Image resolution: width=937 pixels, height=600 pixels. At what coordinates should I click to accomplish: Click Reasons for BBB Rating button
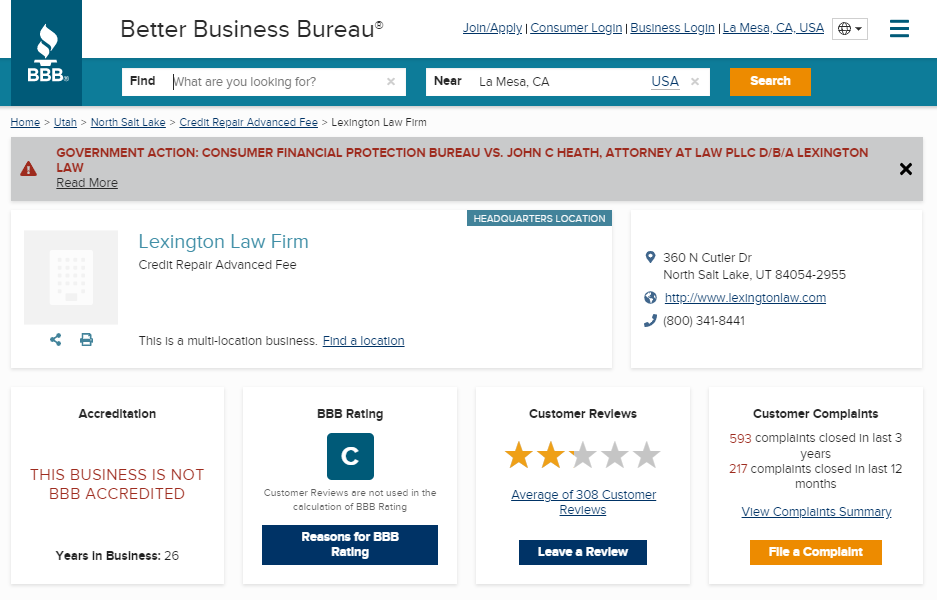click(x=350, y=545)
